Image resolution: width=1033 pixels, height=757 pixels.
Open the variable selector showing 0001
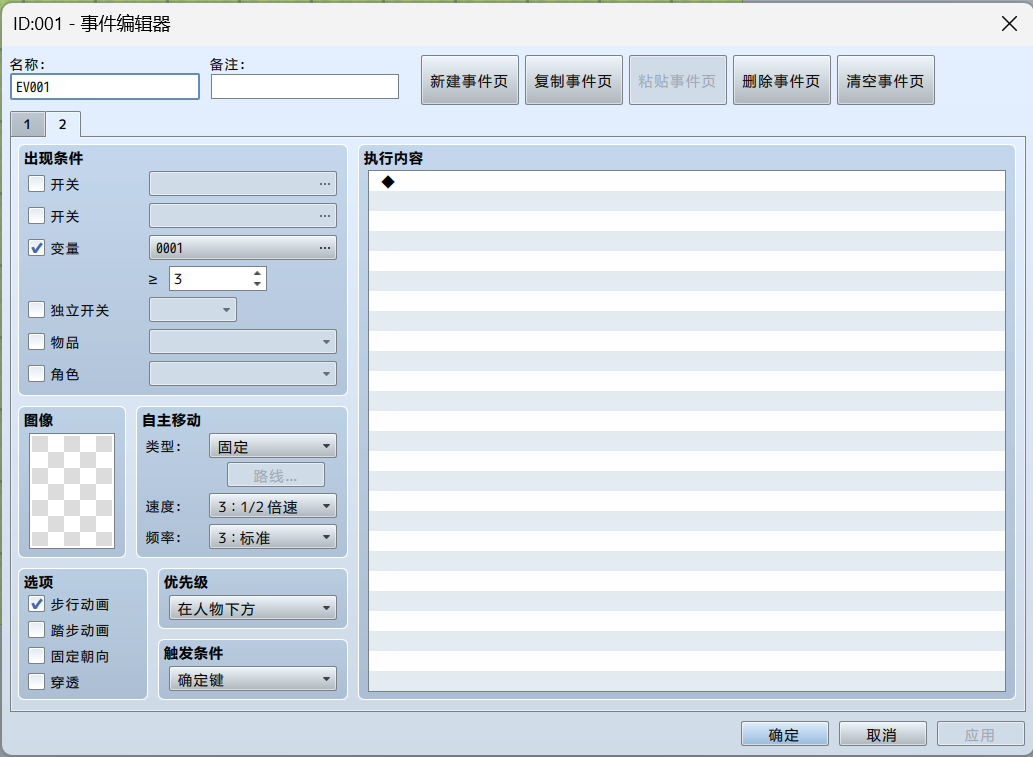[x=243, y=248]
